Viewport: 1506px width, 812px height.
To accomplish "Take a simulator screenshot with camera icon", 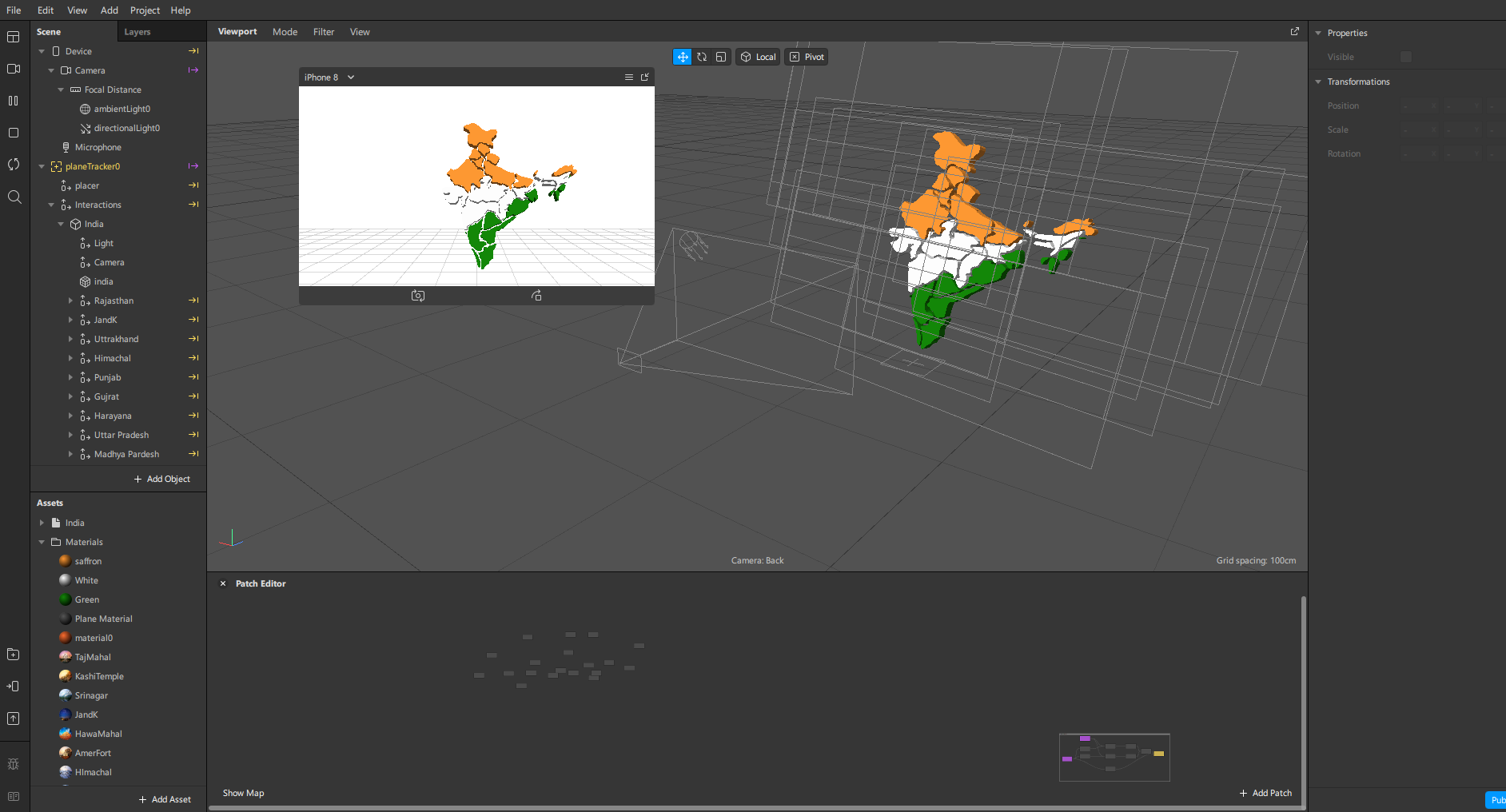I will click(418, 296).
